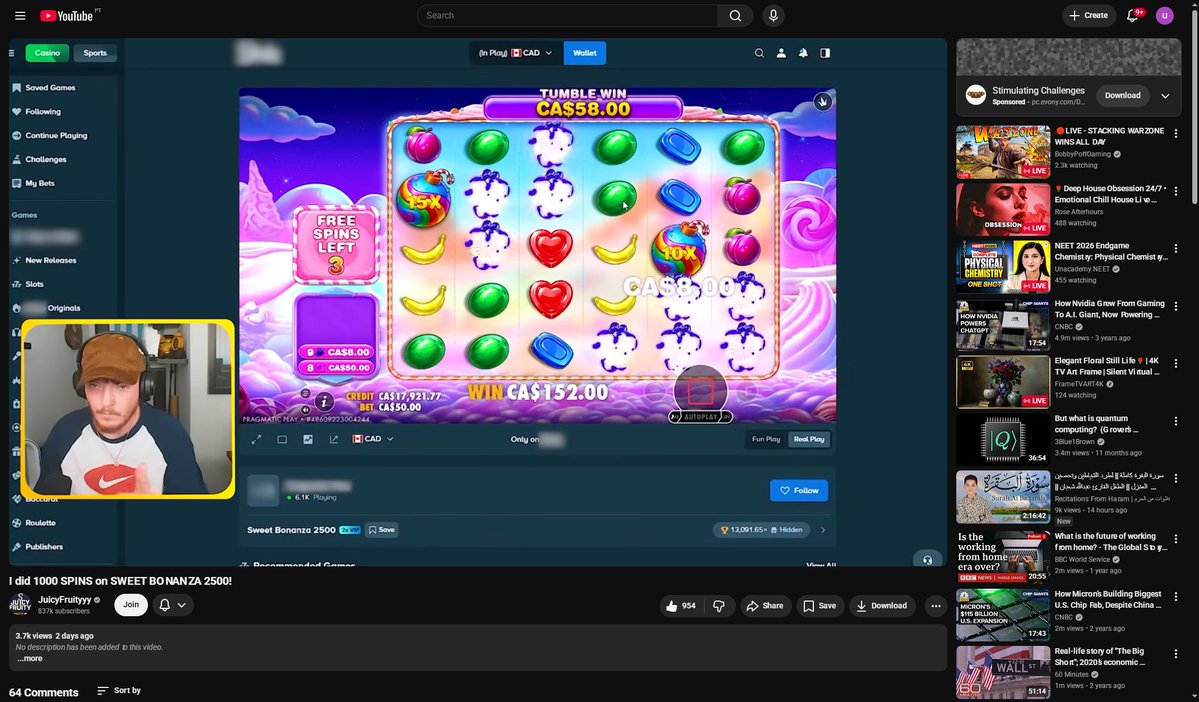Toggle the Autoplay control in the game
Viewport: 1199px width, 702px height.
[x=700, y=417]
